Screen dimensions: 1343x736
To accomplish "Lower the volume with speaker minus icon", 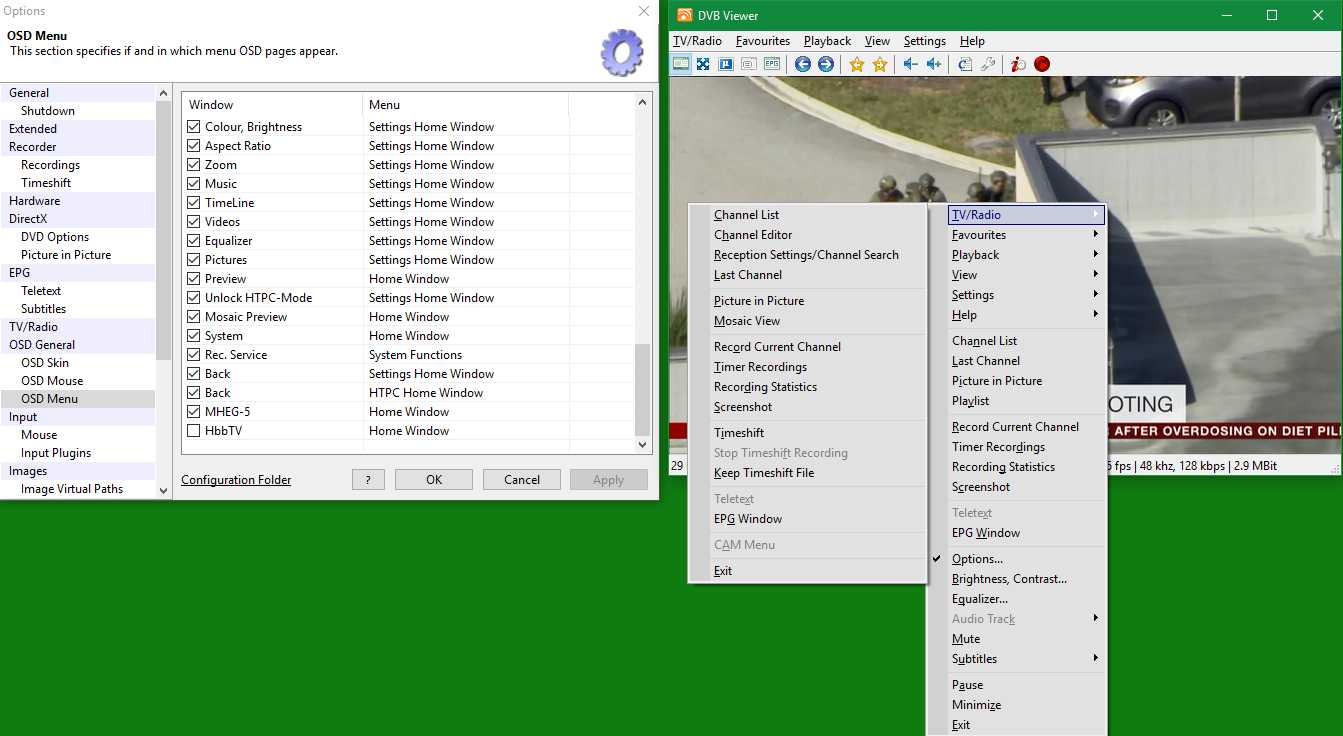I will coord(910,64).
